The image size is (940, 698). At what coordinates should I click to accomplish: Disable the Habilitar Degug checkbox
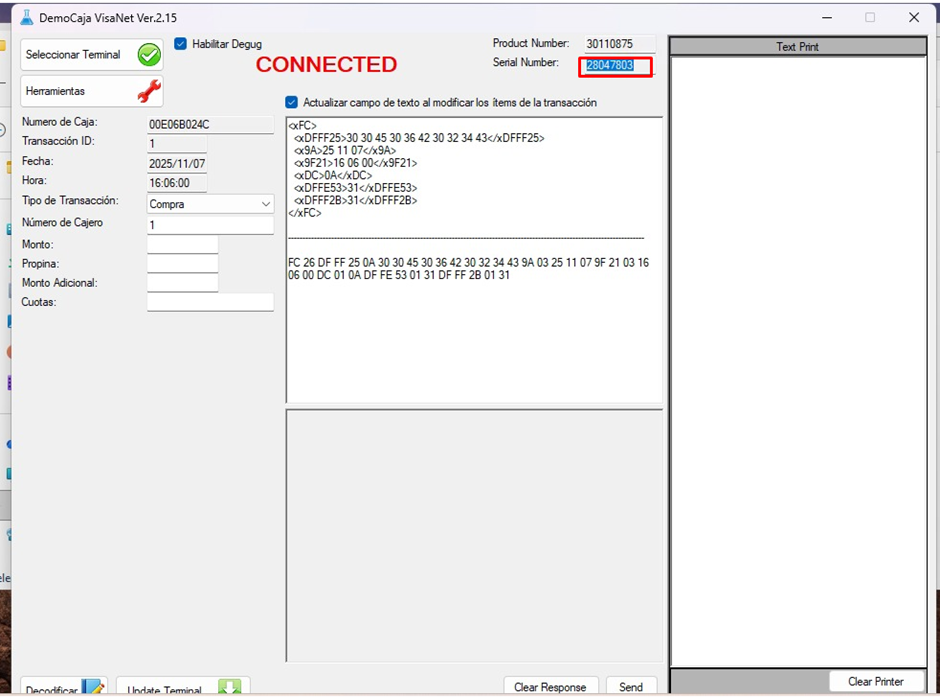(181, 44)
